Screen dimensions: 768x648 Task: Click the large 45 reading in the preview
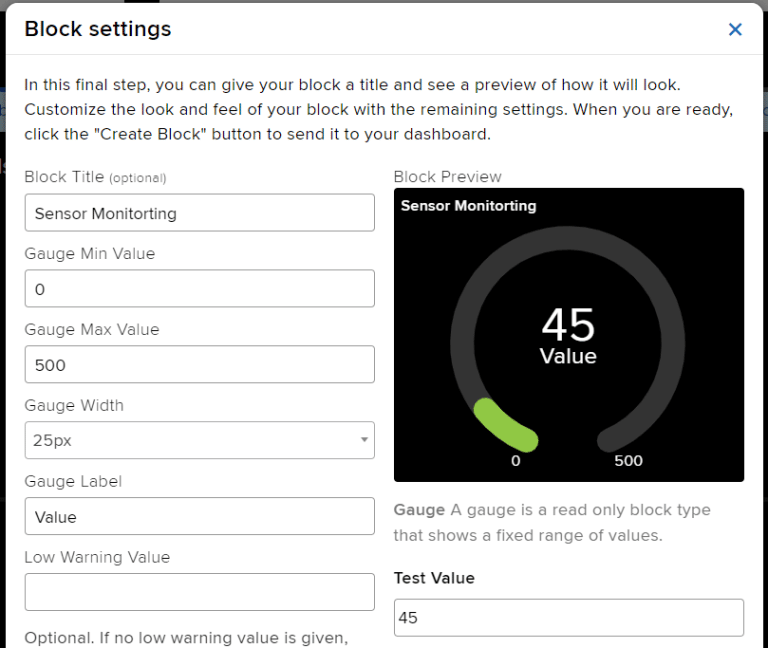pyautogui.click(x=568, y=325)
